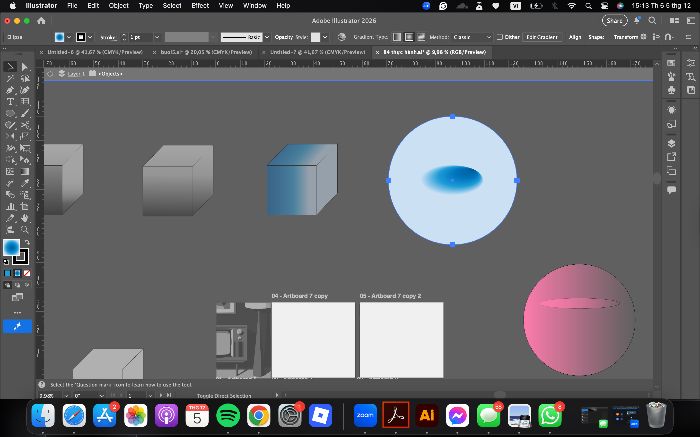Set paint mode to Gradient

17,273
